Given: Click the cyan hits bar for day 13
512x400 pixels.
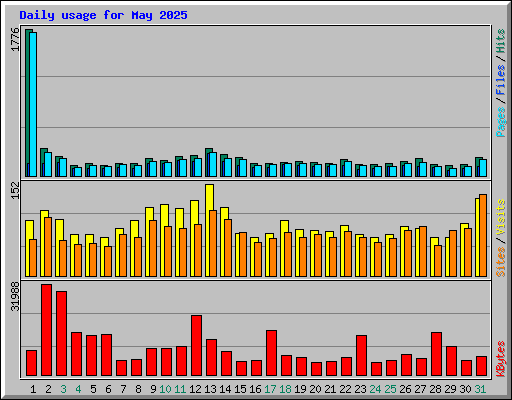Looking at the screenshot, I should tap(213, 164).
